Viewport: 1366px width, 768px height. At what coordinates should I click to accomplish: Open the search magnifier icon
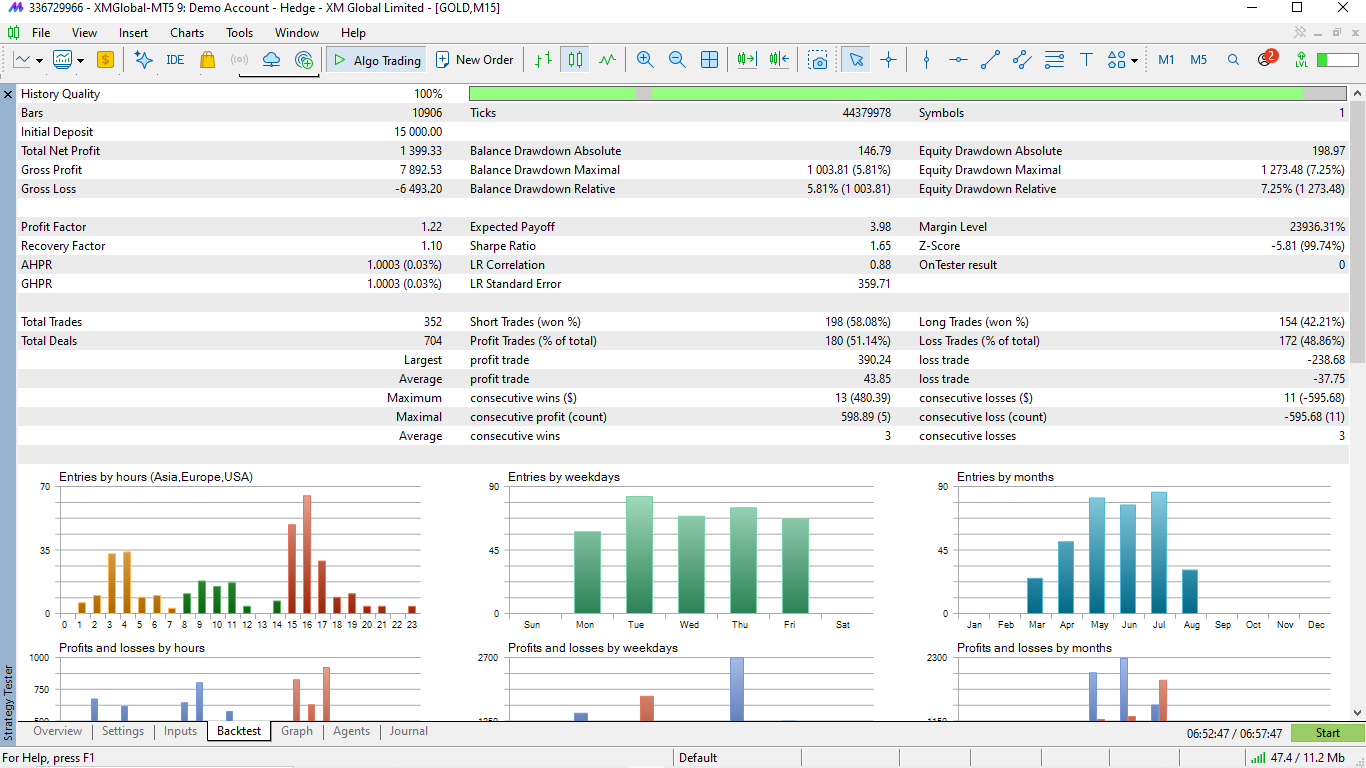1233,60
